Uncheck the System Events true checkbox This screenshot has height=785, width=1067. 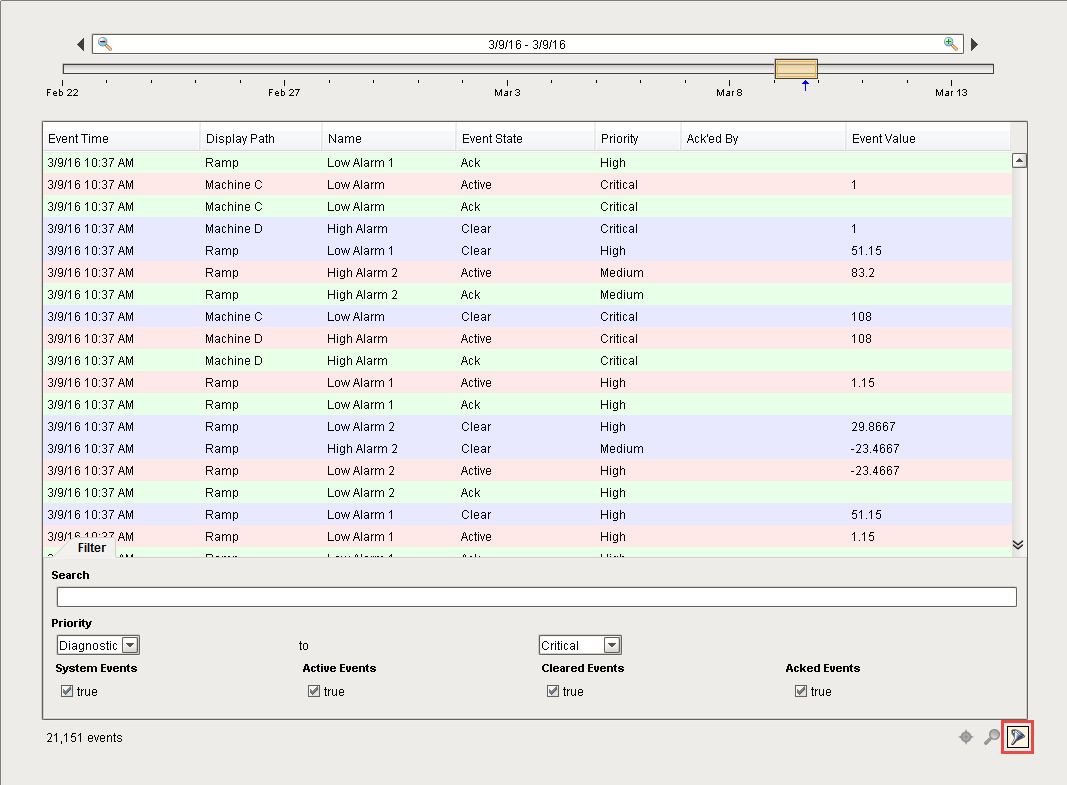[x=65, y=690]
